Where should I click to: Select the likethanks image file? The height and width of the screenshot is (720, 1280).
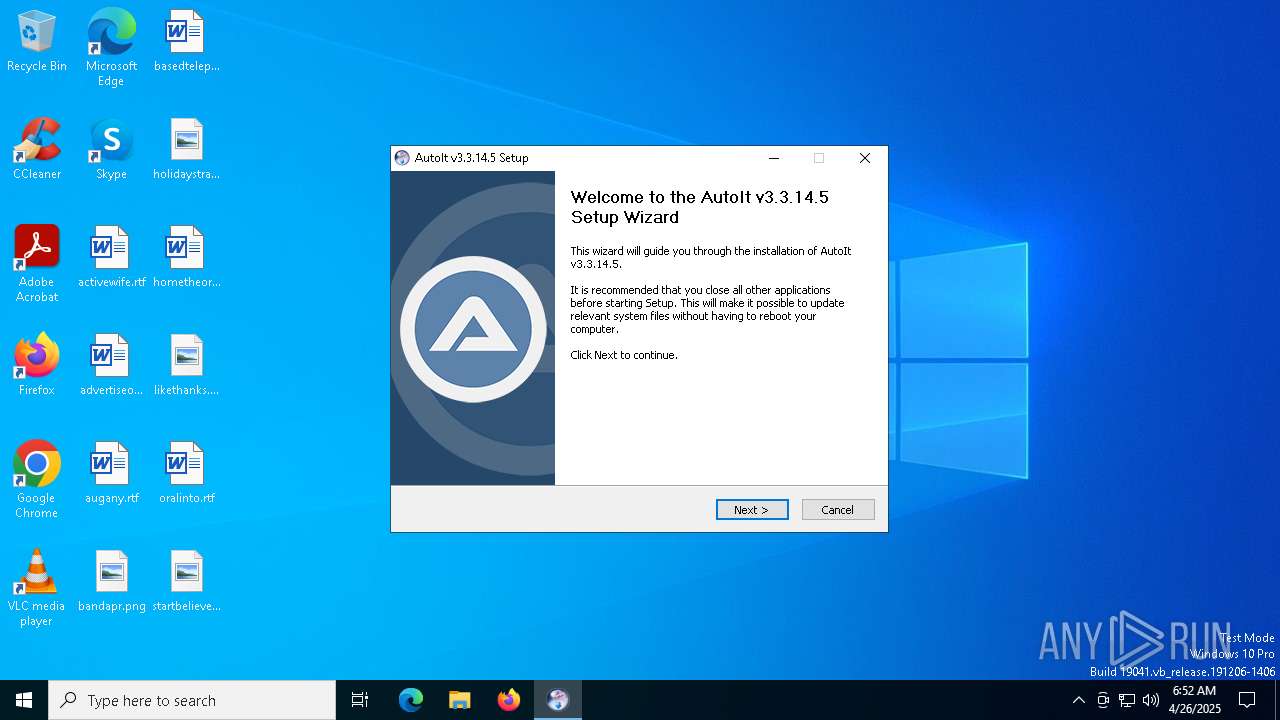[x=186, y=365]
